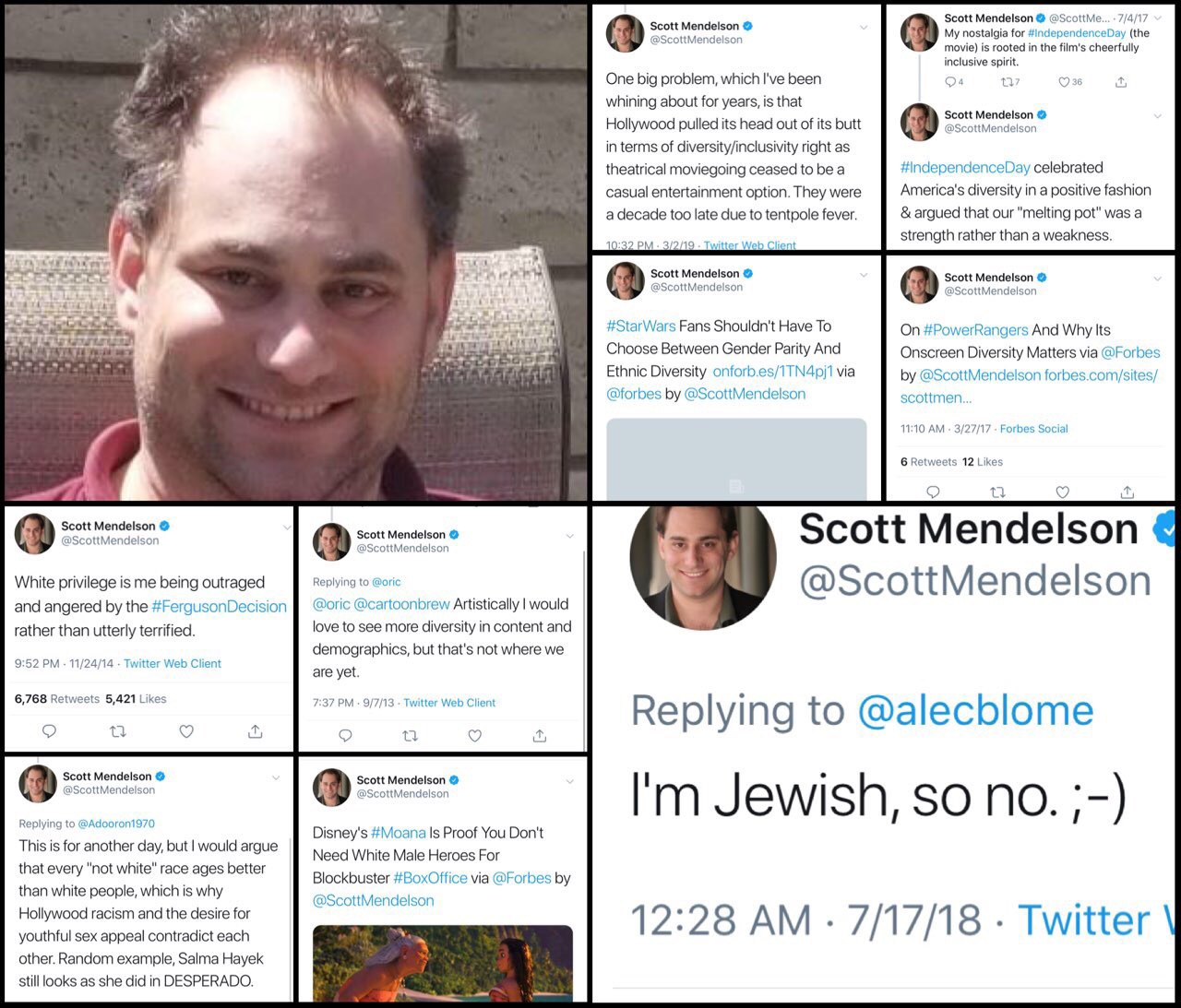Like the @oric diversity tweet
The image size is (1181, 1008).
pos(475,735)
